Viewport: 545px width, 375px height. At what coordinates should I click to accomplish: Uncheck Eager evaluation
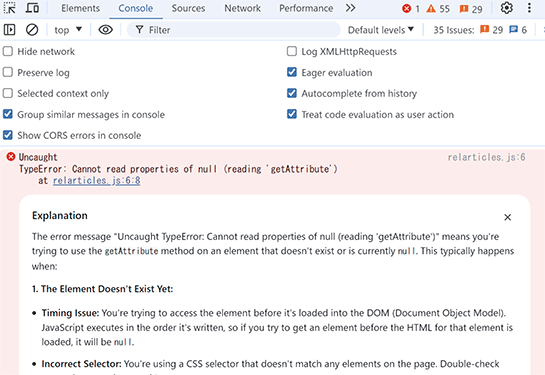pyautogui.click(x=292, y=72)
